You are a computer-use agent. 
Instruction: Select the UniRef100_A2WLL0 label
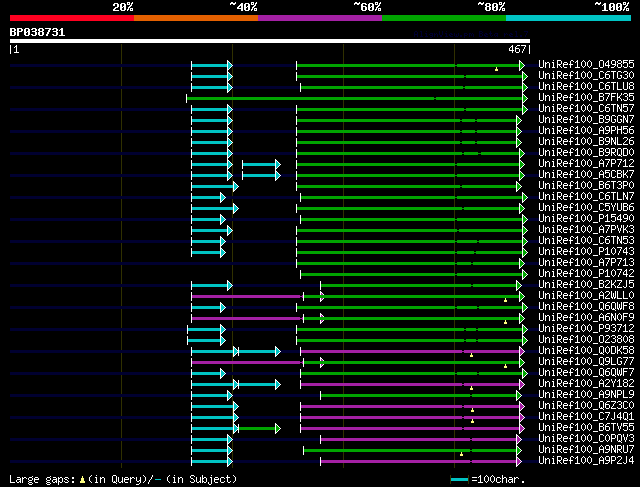click(x=586, y=296)
